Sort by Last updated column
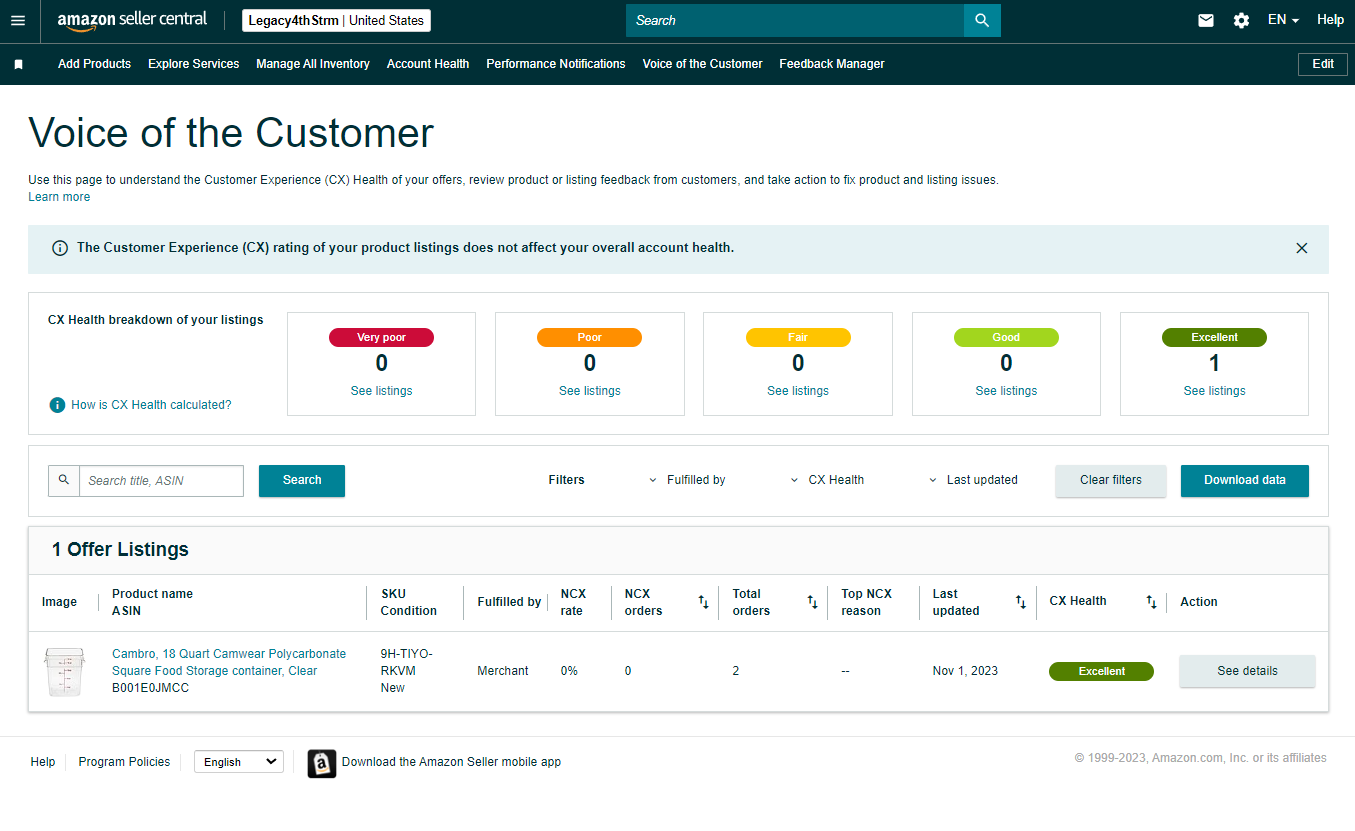This screenshot has width=1355, height=831. pos(1021,602)
